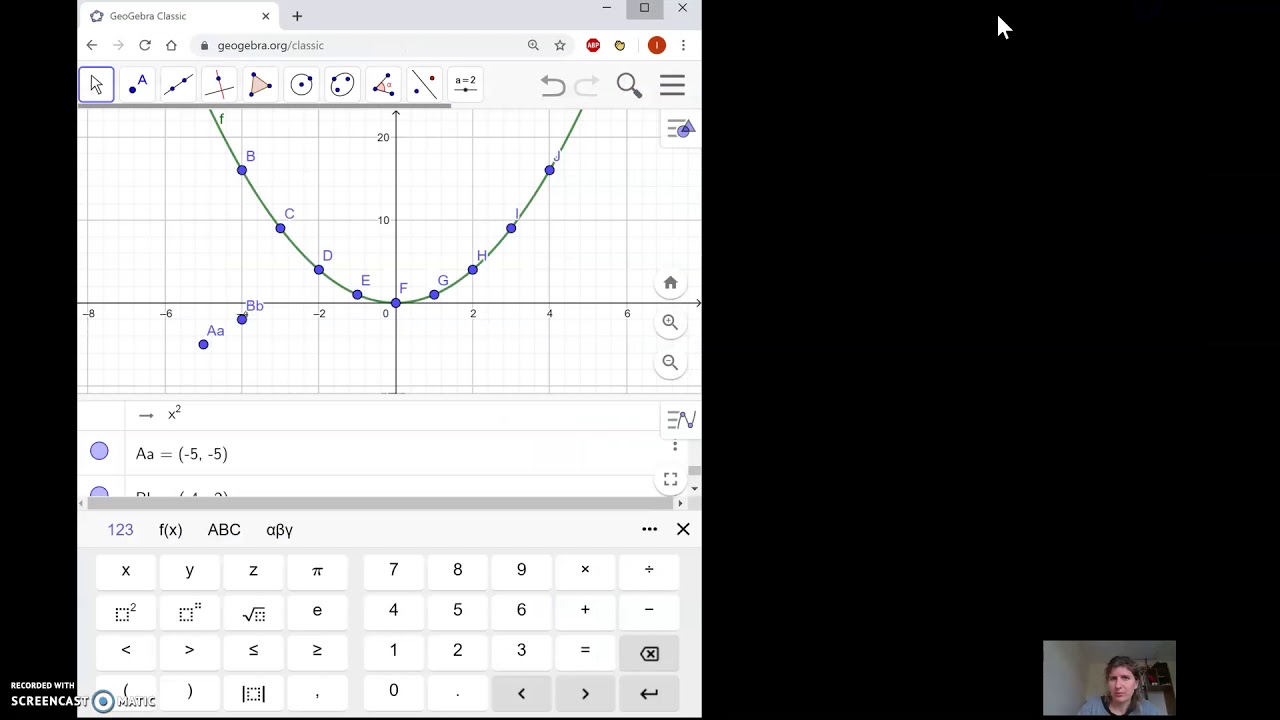This screenshot has height=720, width=1280.
Task: Move cursor left with arrow key
Action: point(521,693)
